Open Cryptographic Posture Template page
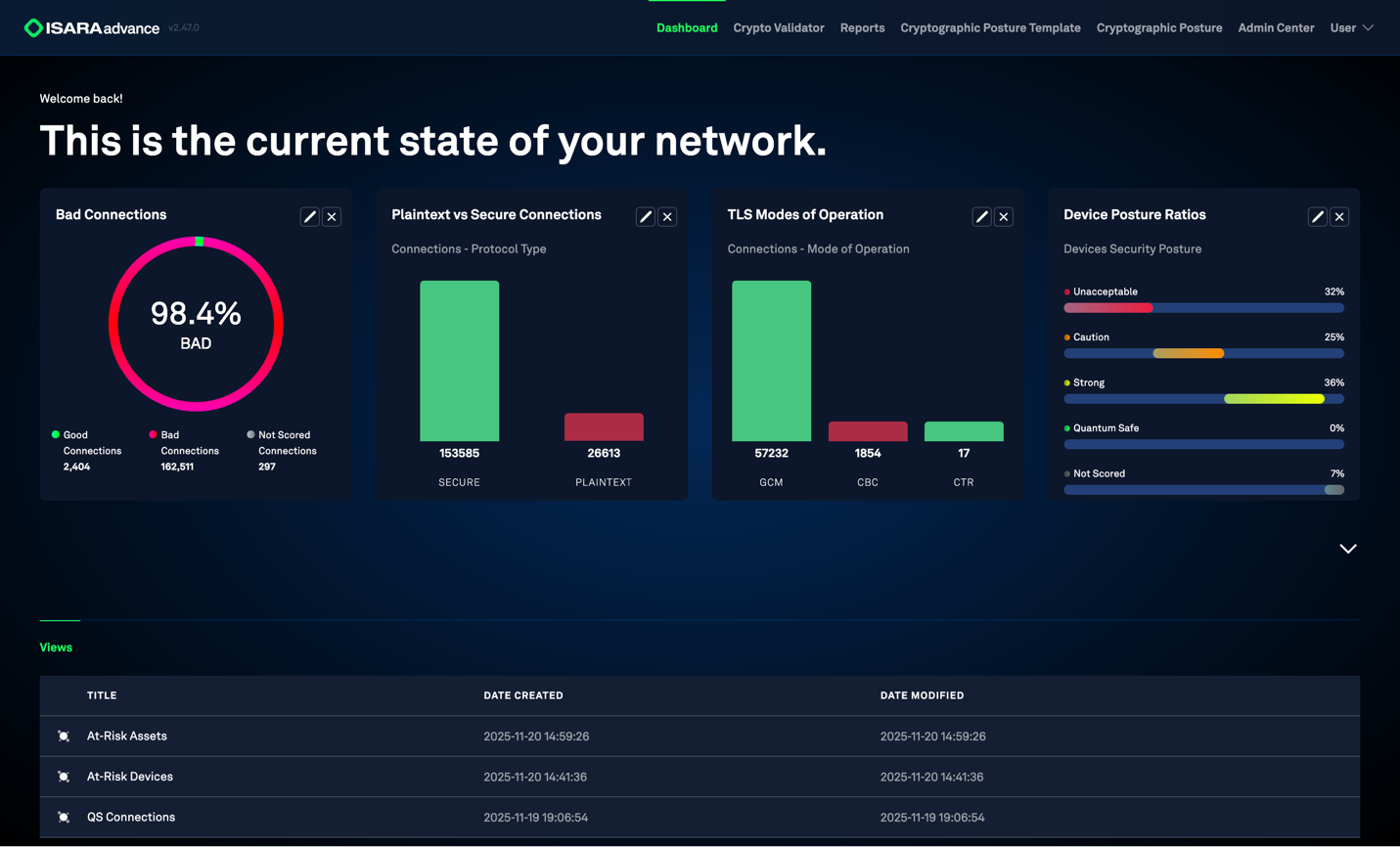Screen dimensions: 1400x847 990,28
